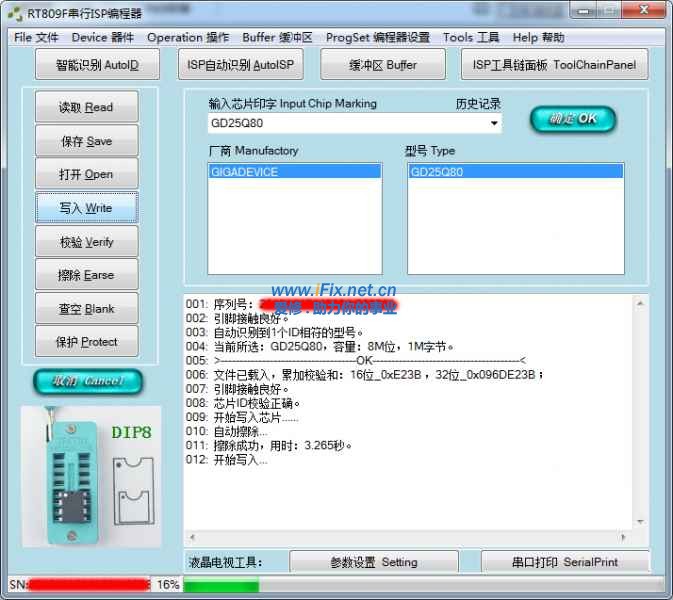Click the log panel vertical scrollbar down arrow
The image size is (673, 600).
[x=639, y=521]
